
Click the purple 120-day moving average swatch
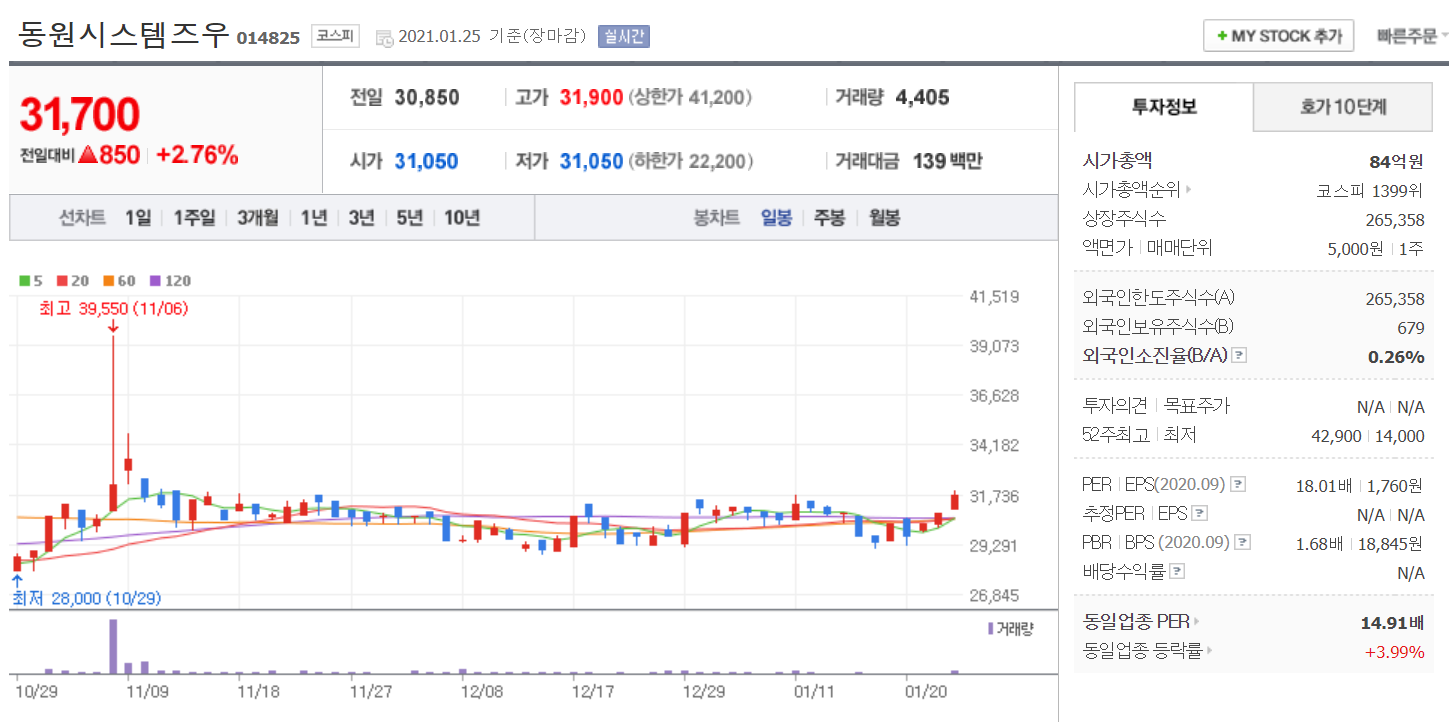point(154,281)
